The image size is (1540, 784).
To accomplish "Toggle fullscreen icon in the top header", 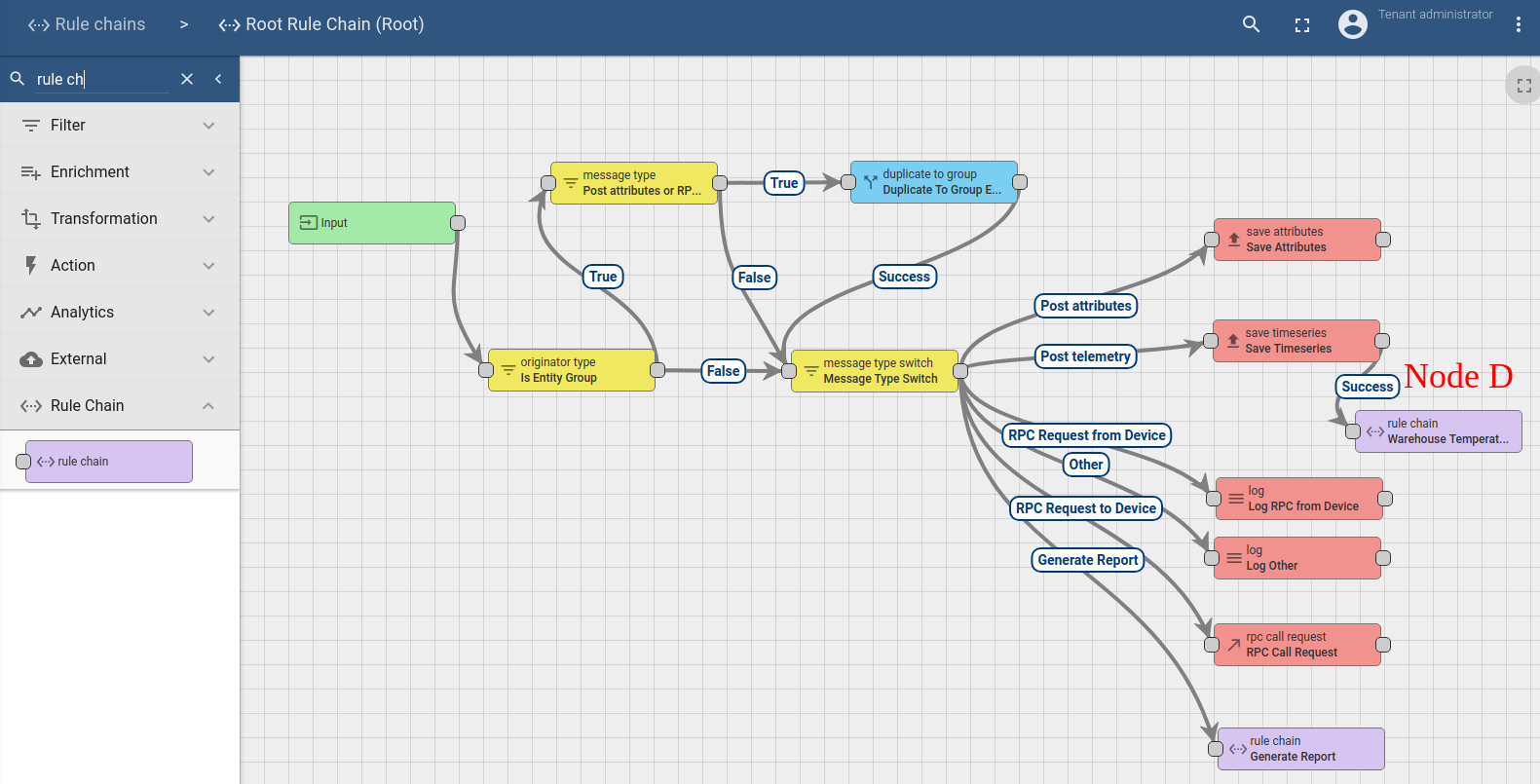I will point(1301,25).
